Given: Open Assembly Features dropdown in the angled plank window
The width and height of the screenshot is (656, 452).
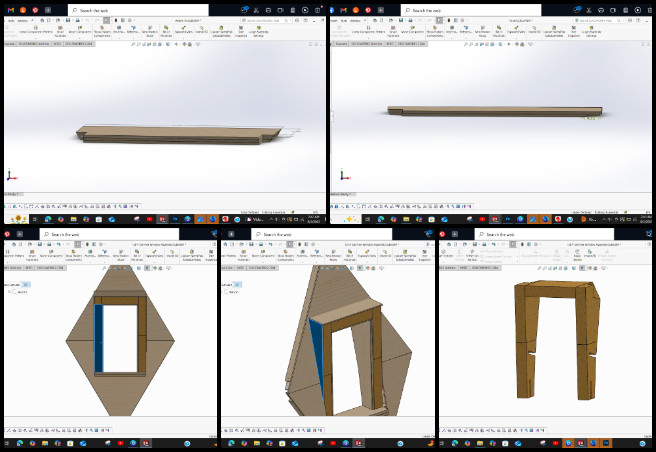Looking at the screenshot, I should pyautogui.click(x=119, y=30).
